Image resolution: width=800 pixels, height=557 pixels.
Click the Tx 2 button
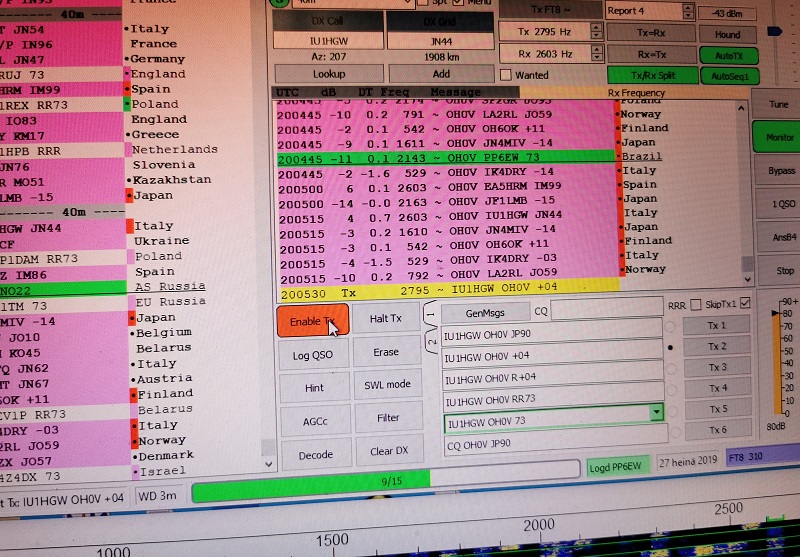coord(717,346)
